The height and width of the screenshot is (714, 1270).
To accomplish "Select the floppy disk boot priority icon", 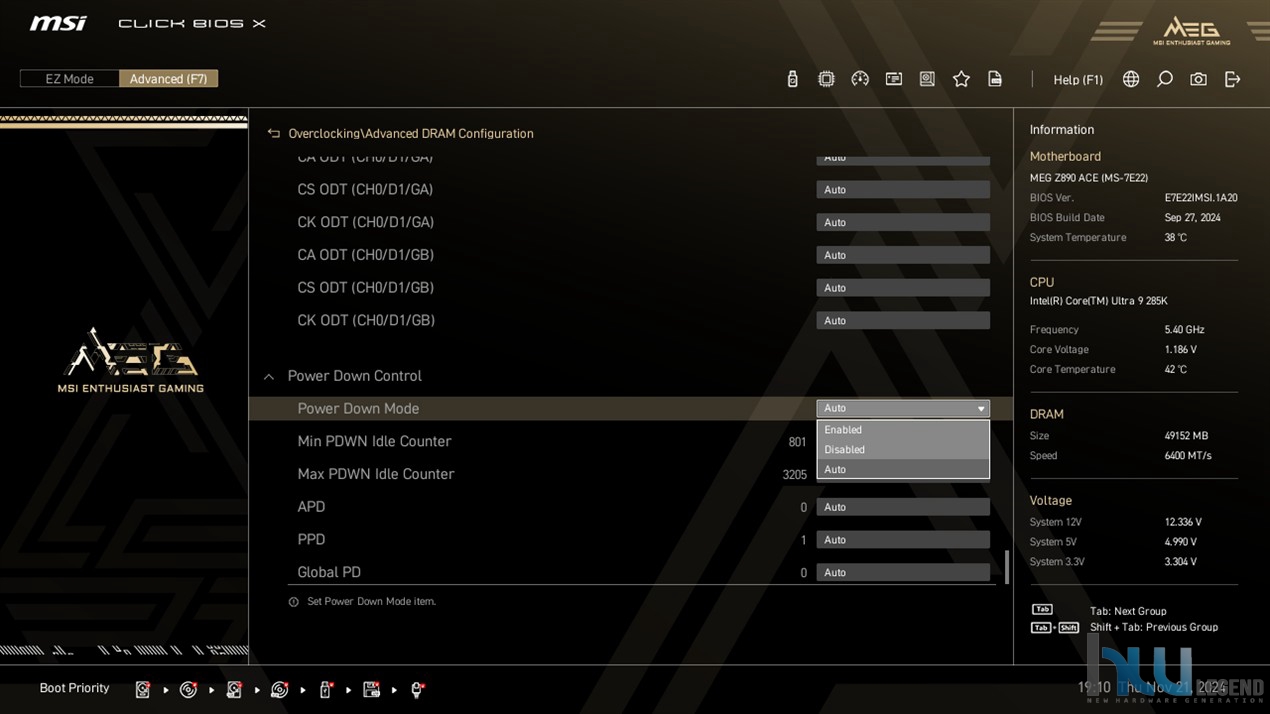I will click(x=371, y=689).
